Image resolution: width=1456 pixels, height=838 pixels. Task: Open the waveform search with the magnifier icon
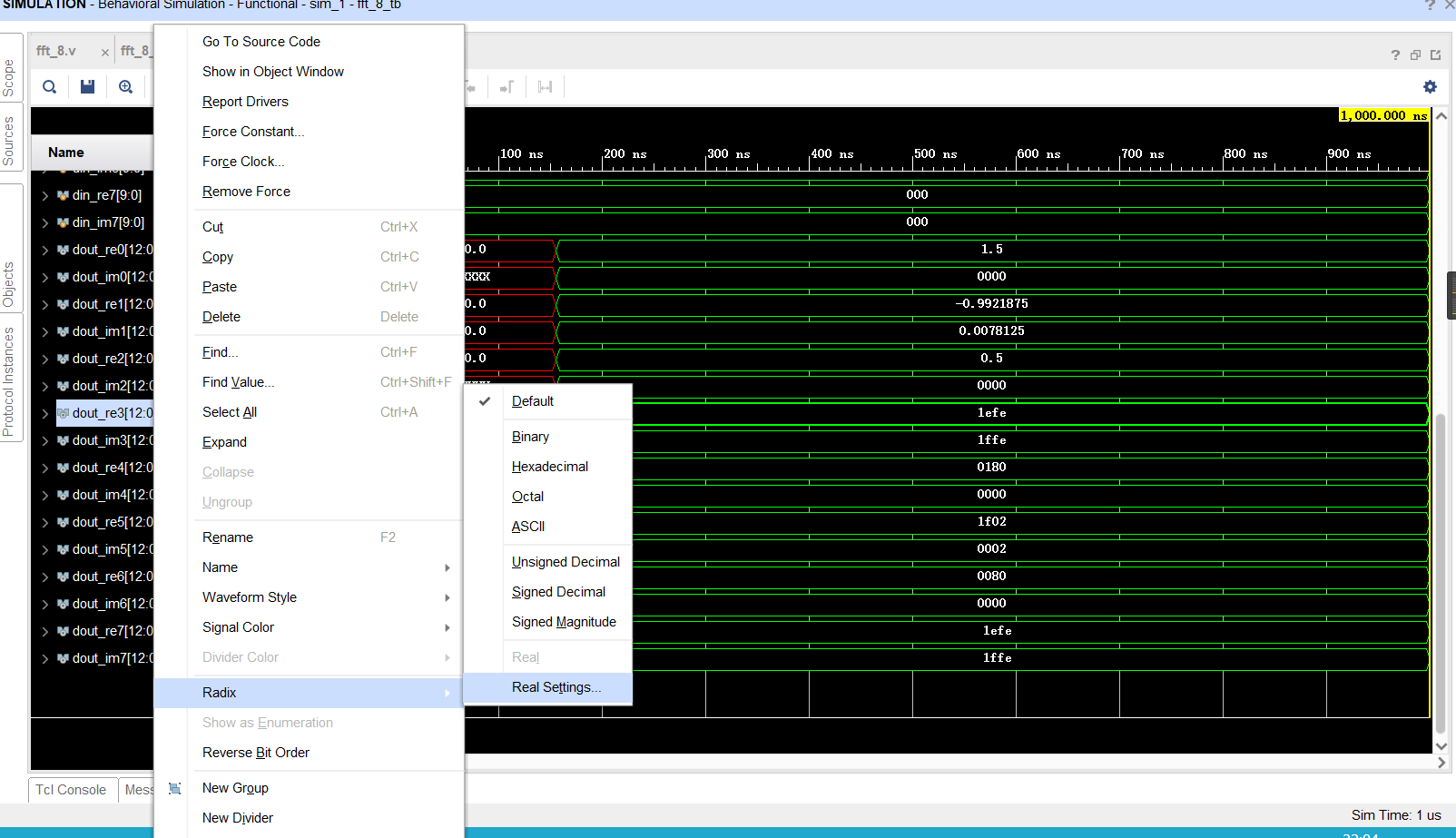(49, 86)
